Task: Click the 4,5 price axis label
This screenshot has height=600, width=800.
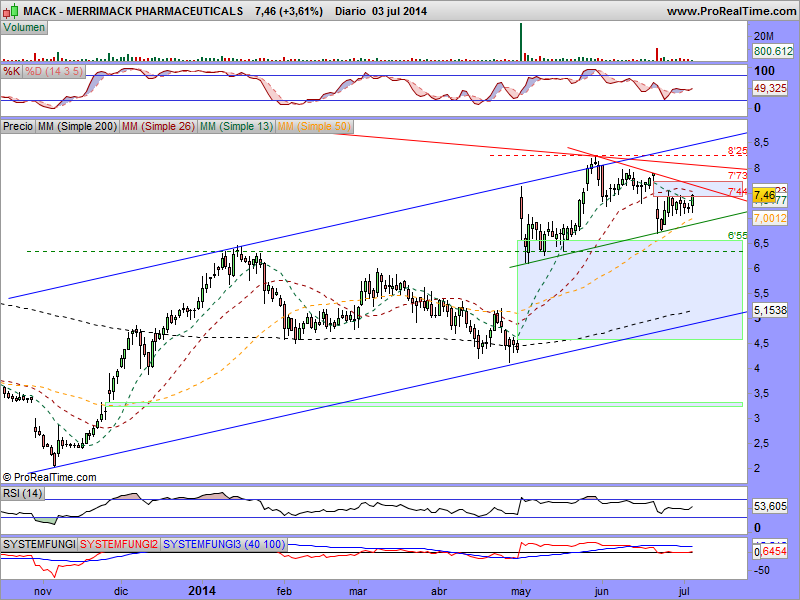Action: pos(761,343)
